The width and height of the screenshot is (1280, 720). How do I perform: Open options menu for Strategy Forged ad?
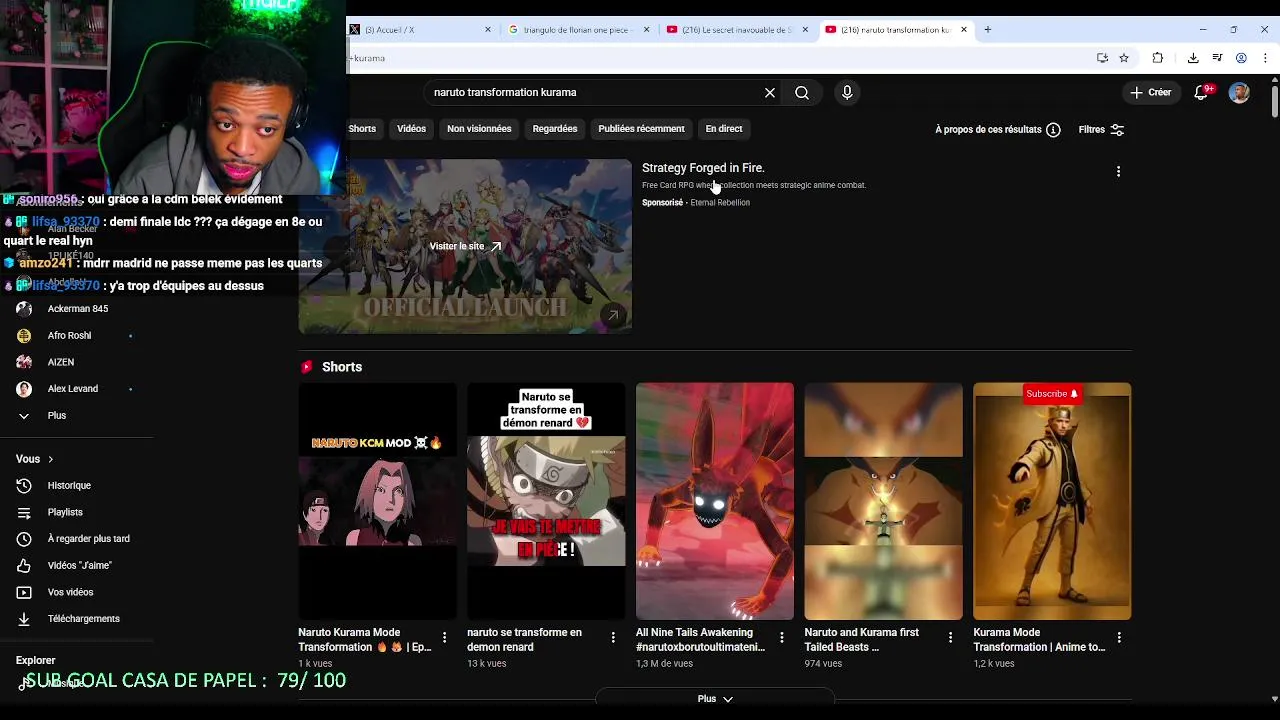pyautogui.click(x=1118, y=171)
